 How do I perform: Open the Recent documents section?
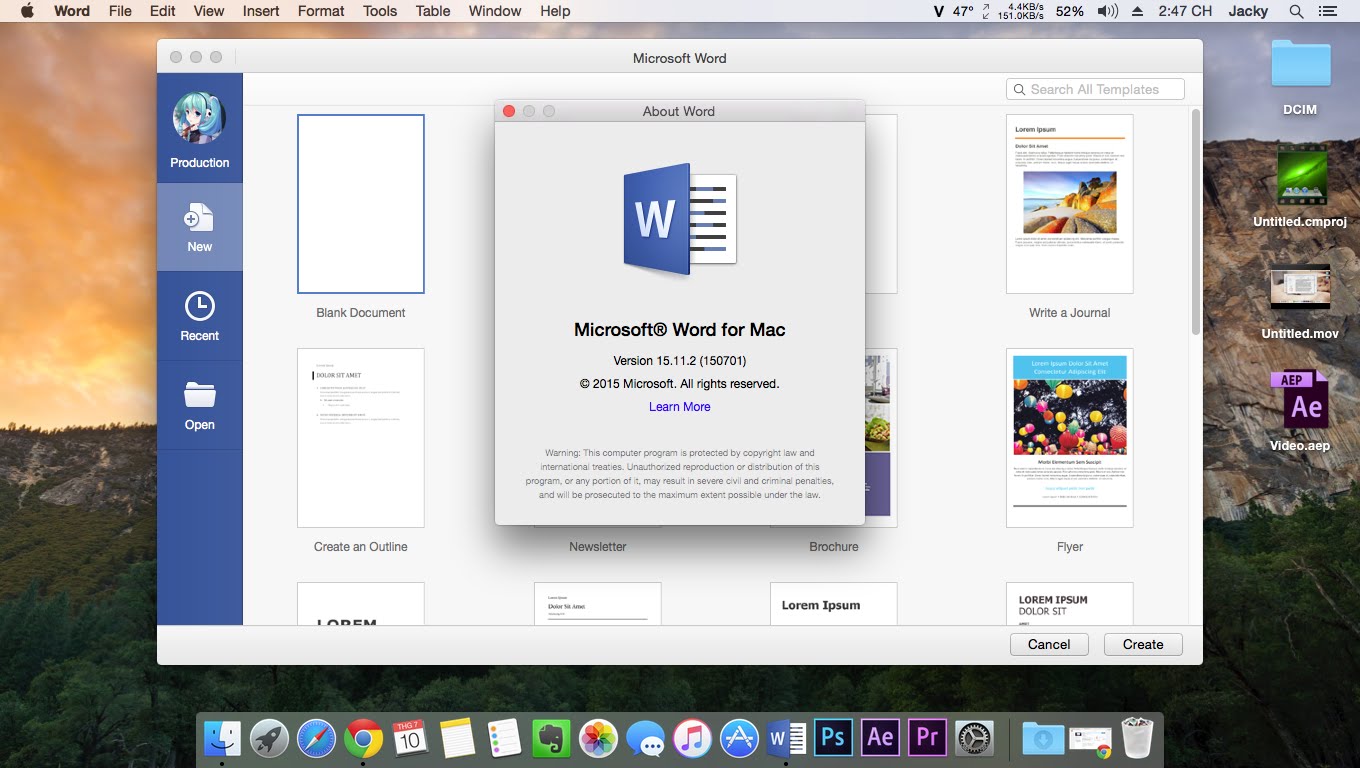199,315
